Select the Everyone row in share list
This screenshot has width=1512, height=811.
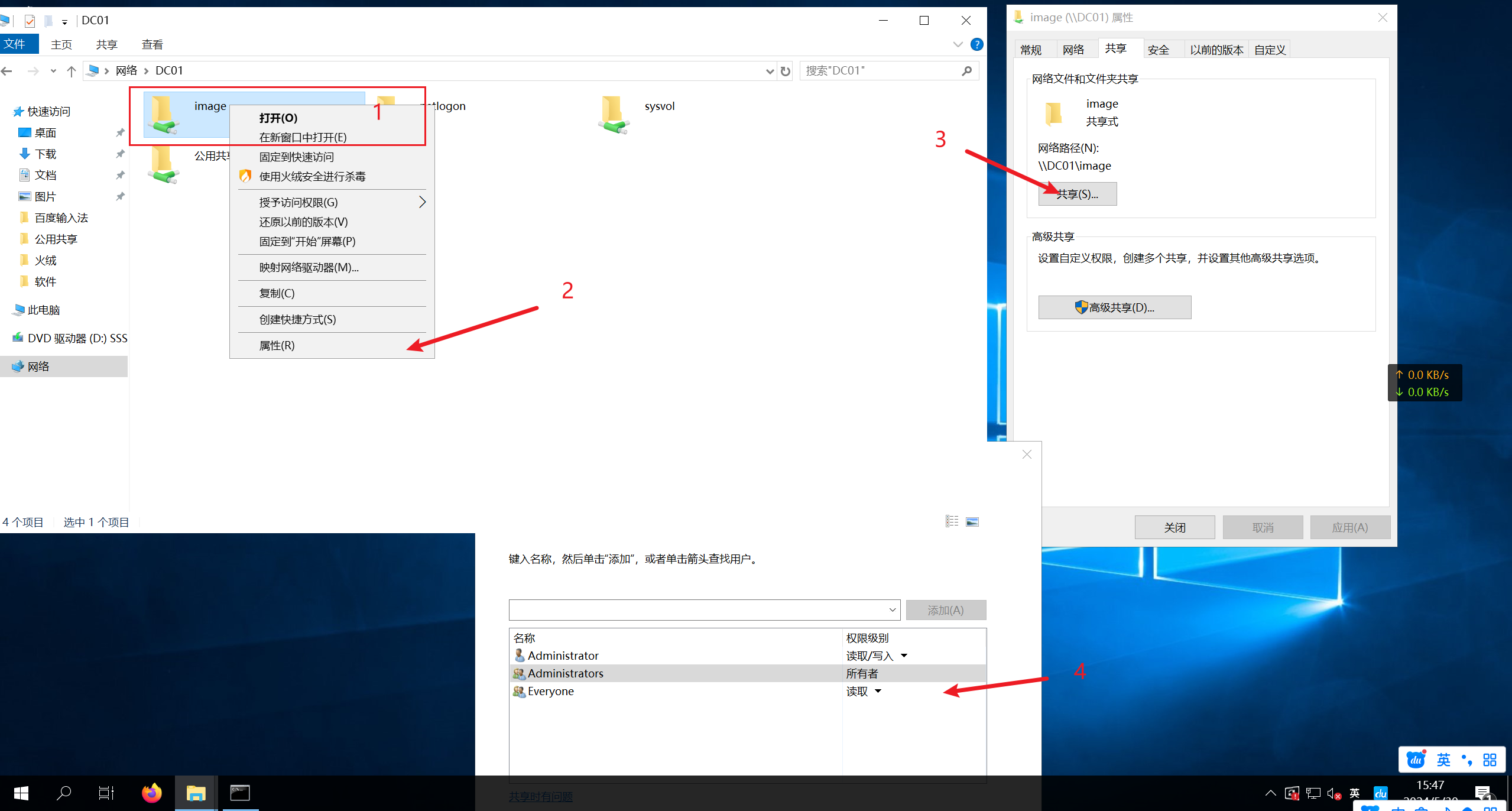click(x=747, y=691)
